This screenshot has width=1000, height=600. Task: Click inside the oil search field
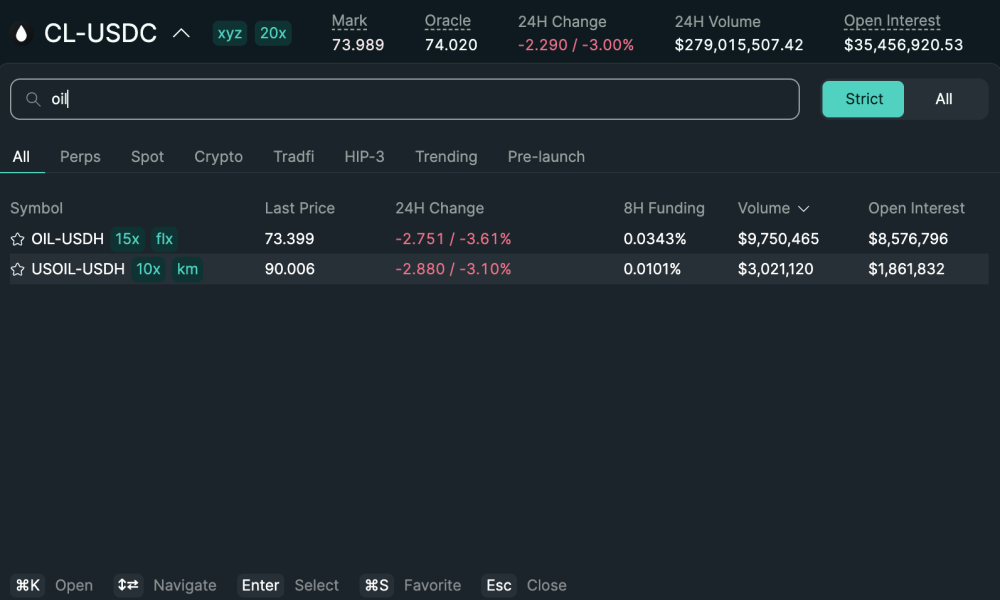[x=400, y=99]
